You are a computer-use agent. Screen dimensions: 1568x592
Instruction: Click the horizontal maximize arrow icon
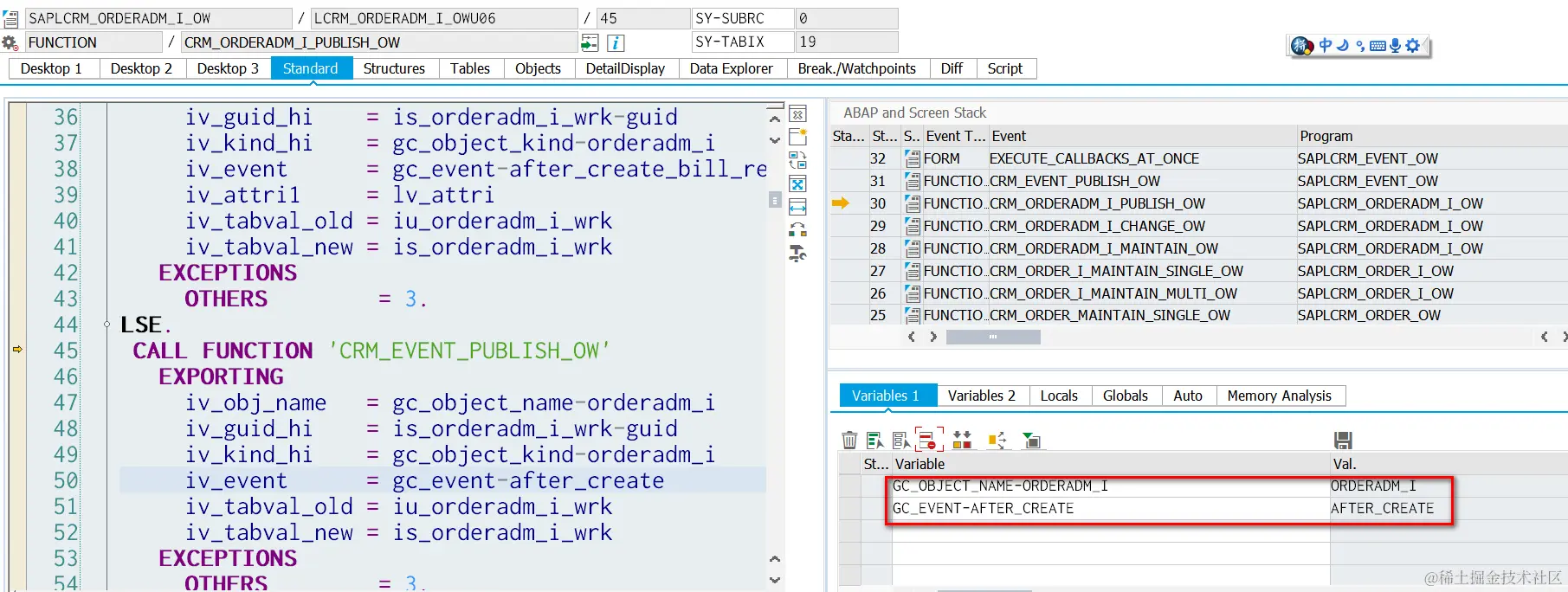(x=797, y=207)
